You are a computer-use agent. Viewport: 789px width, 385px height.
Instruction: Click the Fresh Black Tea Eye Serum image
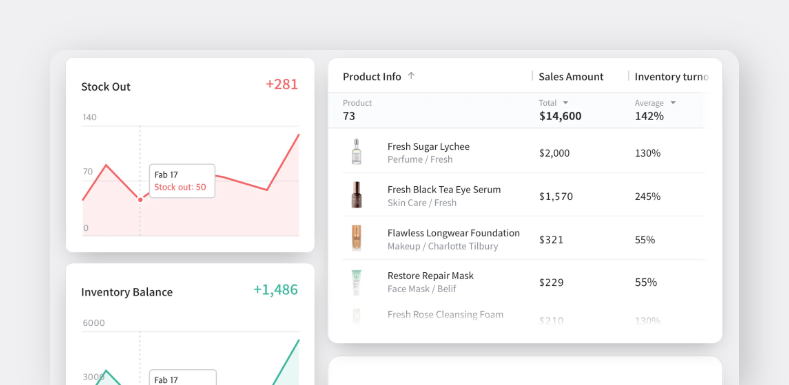[356, 195]
